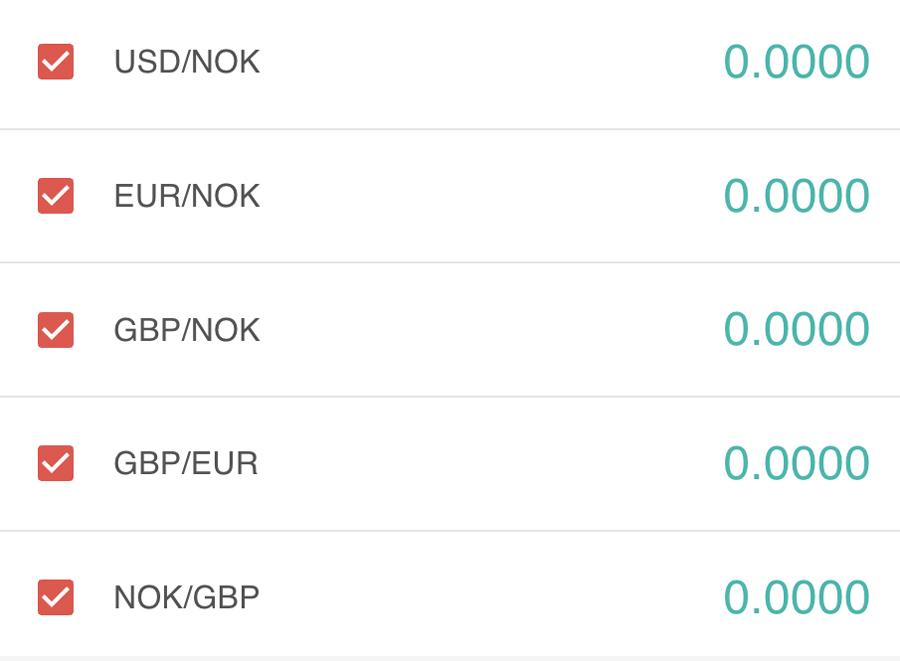Tap the NOK/GBP pair label

tap(187, 597)
